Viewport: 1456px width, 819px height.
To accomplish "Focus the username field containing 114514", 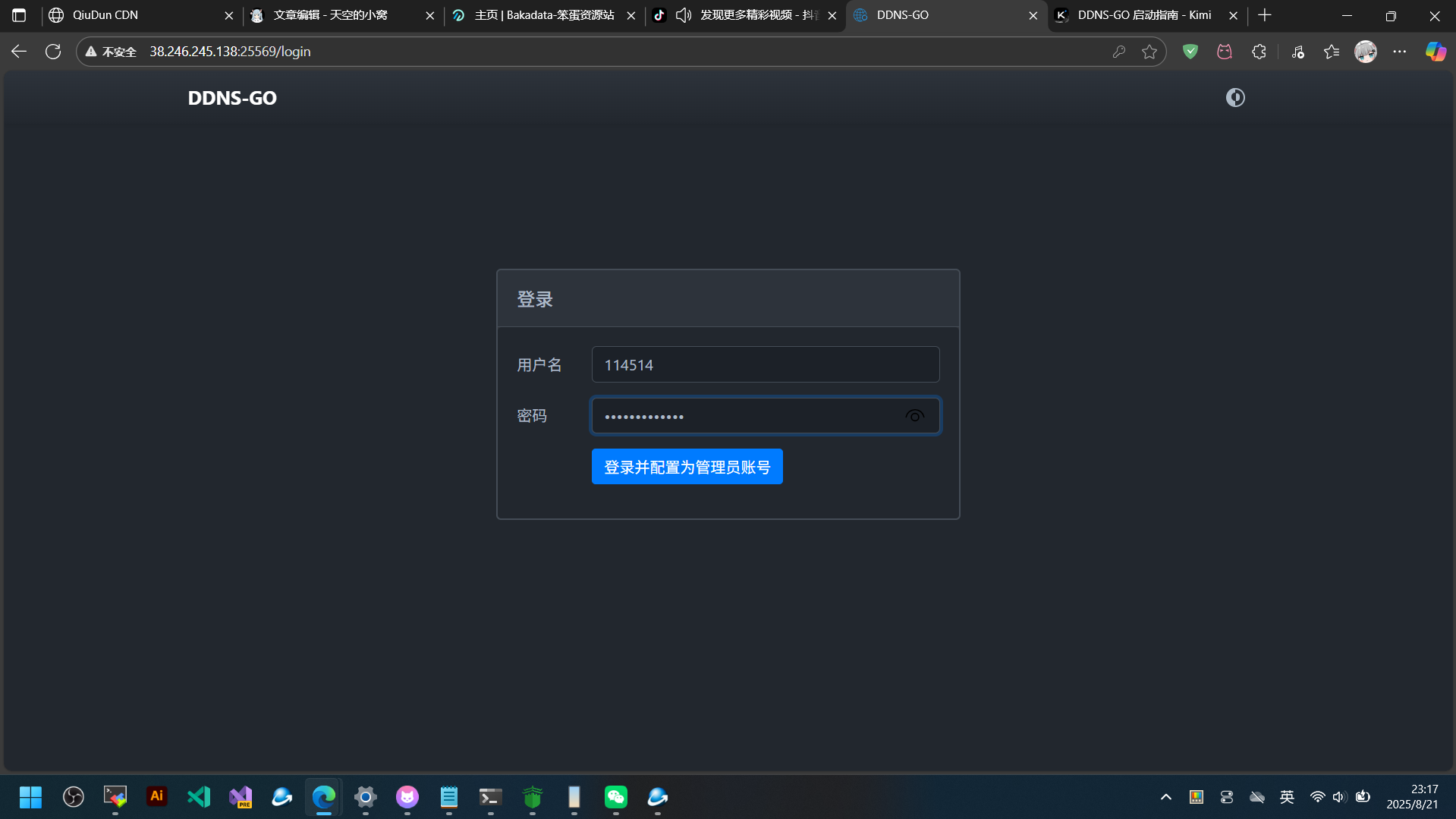I will coord(765,365).
